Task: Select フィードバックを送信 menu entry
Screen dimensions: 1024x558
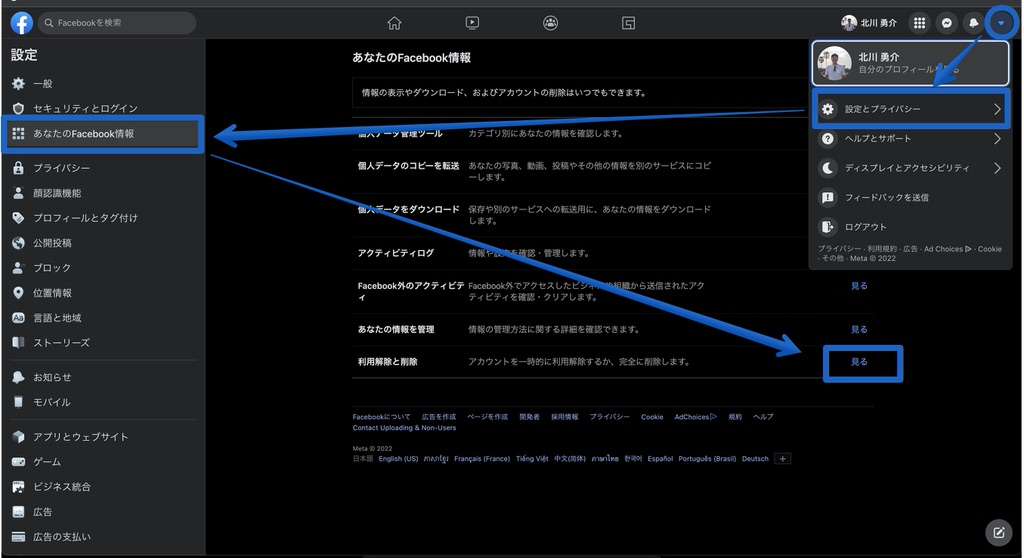Action: tap(910, 197)
